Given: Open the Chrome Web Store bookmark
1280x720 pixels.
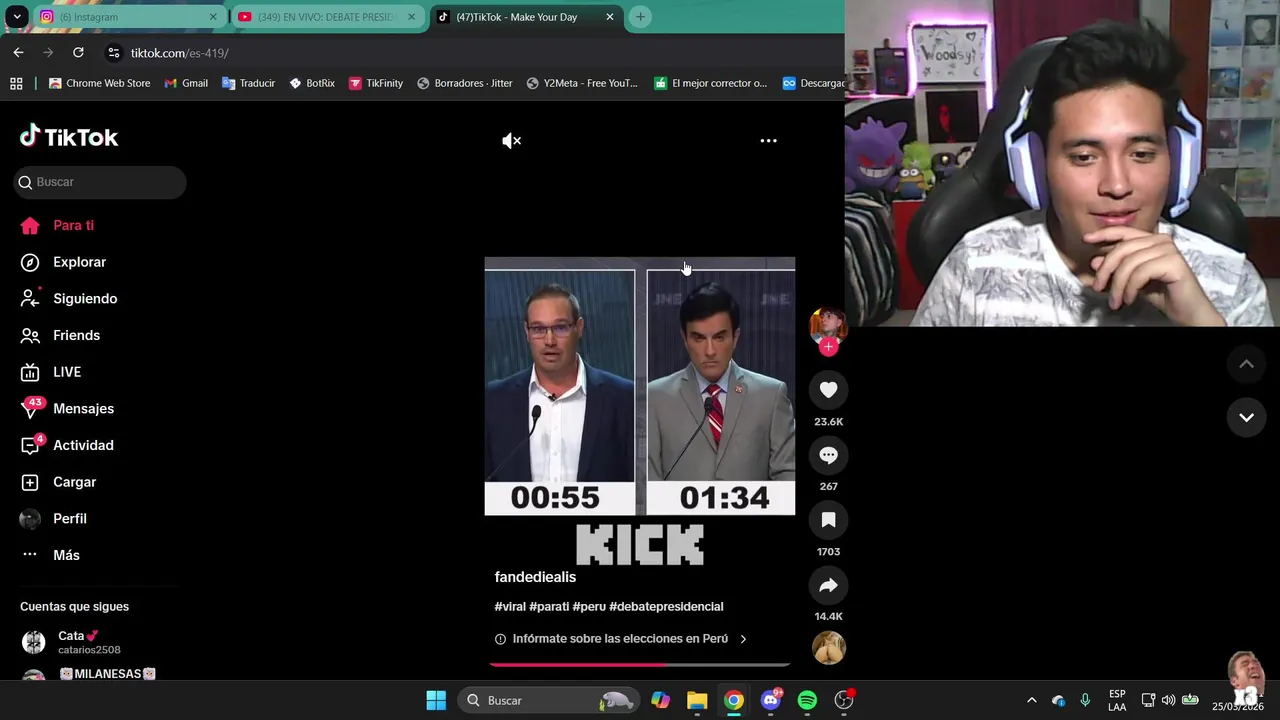Looking at the screenshot, I should point(99,83).
